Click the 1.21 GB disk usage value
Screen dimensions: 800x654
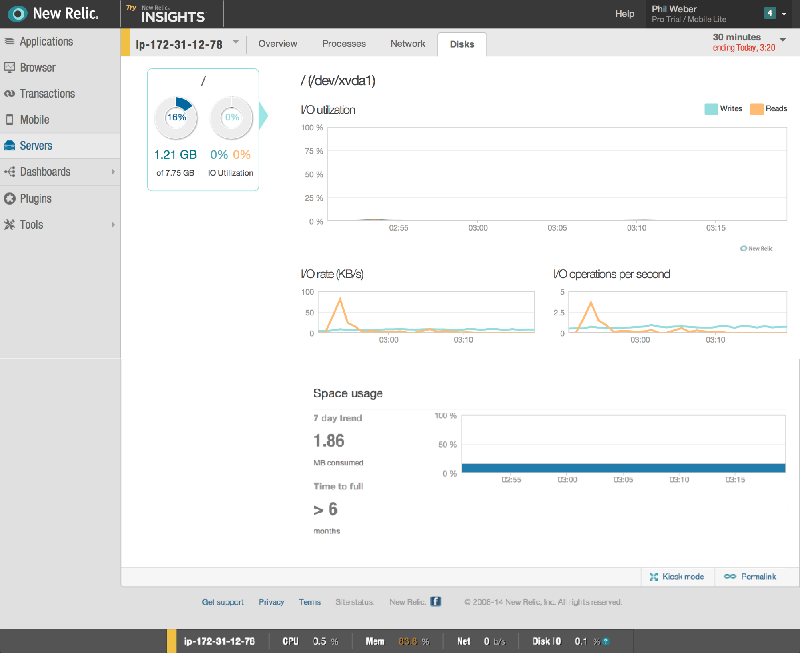pyautogui.click(x=176, y=155)
